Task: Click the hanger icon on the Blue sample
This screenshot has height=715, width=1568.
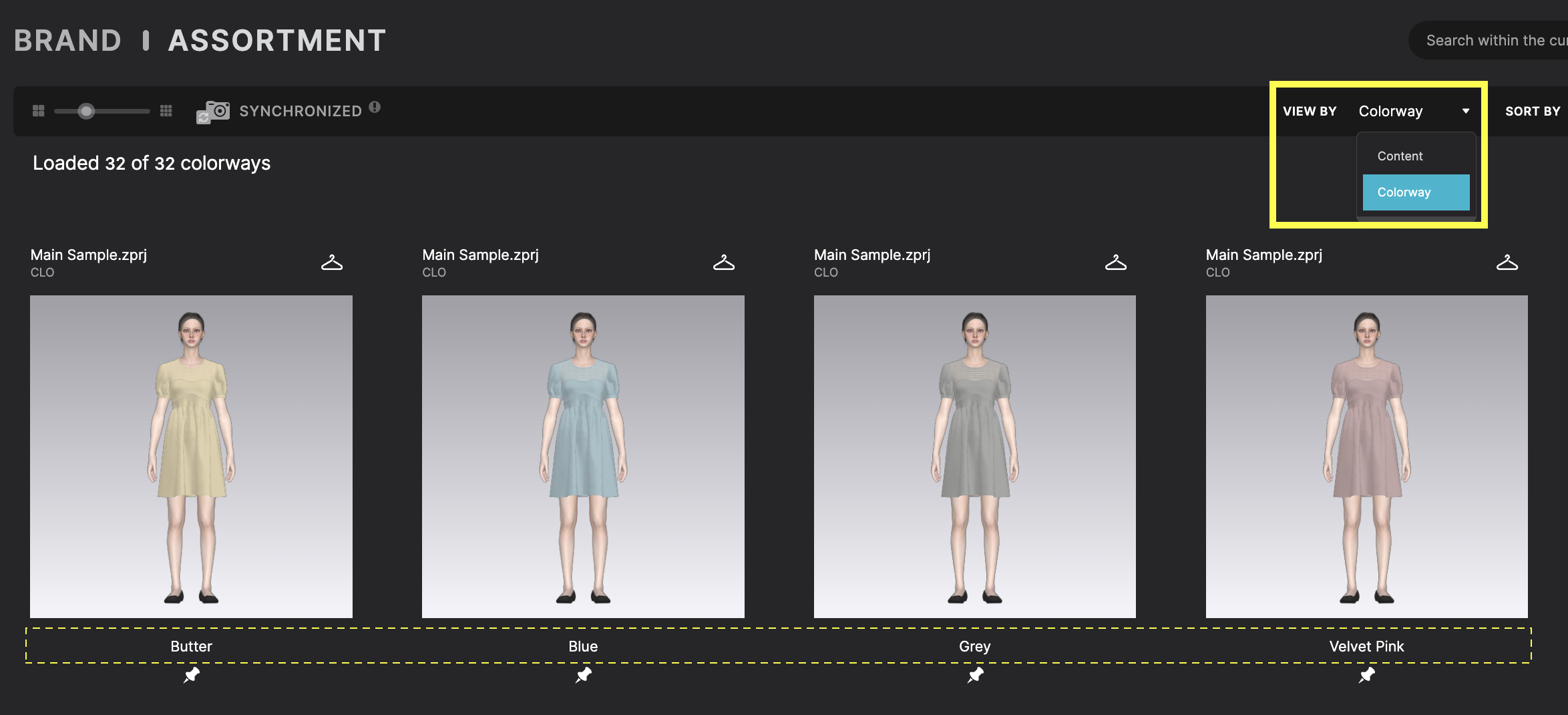Action: 724,263
